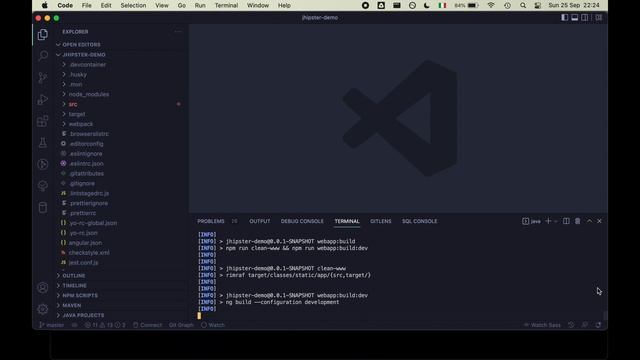Click the Watch status bar item

[x=213, y=325]
